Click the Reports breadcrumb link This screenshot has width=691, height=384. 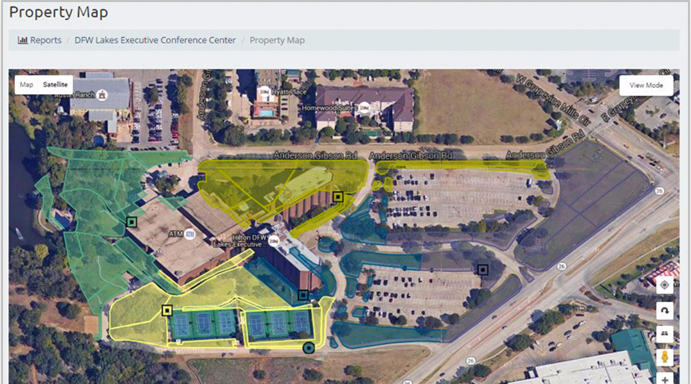click(45, 40)
